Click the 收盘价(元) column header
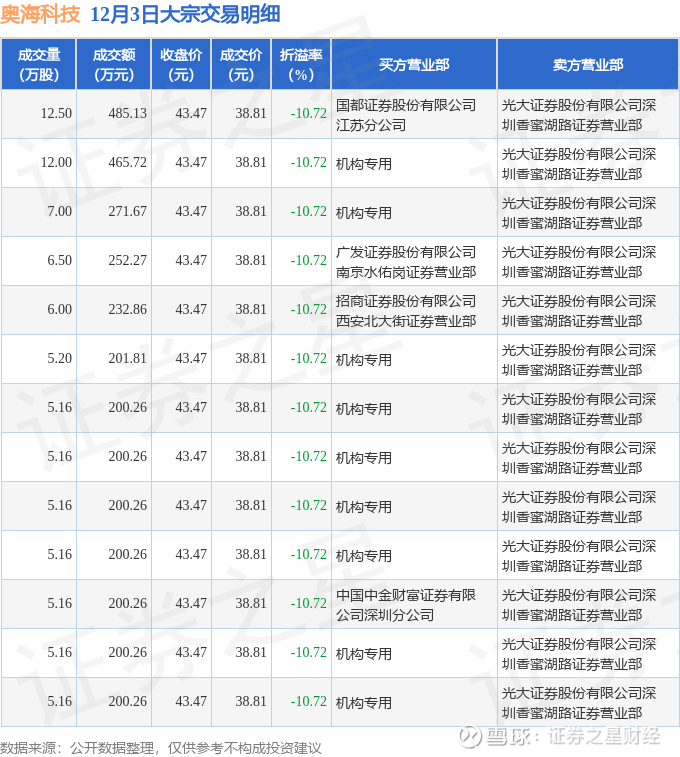 tap(181, 65)
